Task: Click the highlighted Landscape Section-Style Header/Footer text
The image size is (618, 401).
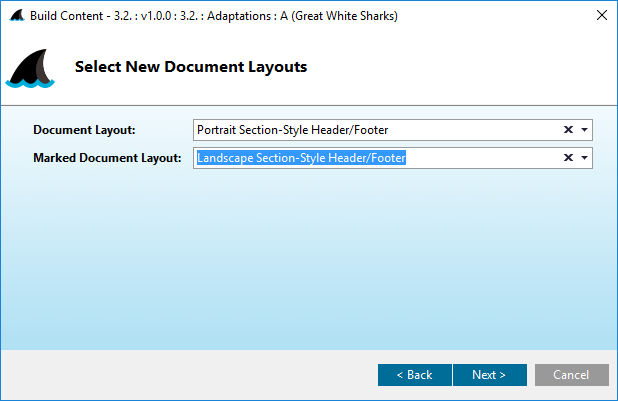Action: point(301,158)
